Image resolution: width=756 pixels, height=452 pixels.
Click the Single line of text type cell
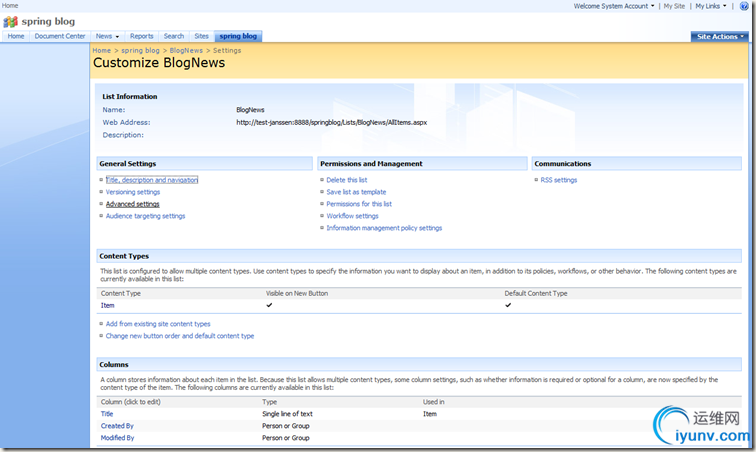[287, 414]
